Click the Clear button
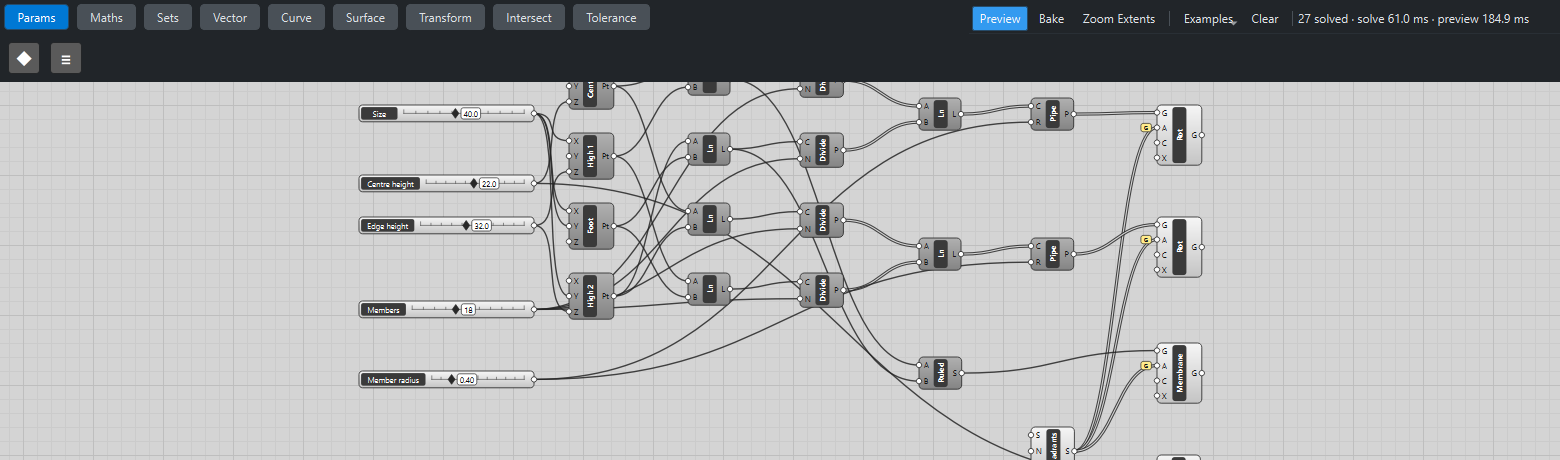Screen dimensions: 1560x460 (1265, 18)
